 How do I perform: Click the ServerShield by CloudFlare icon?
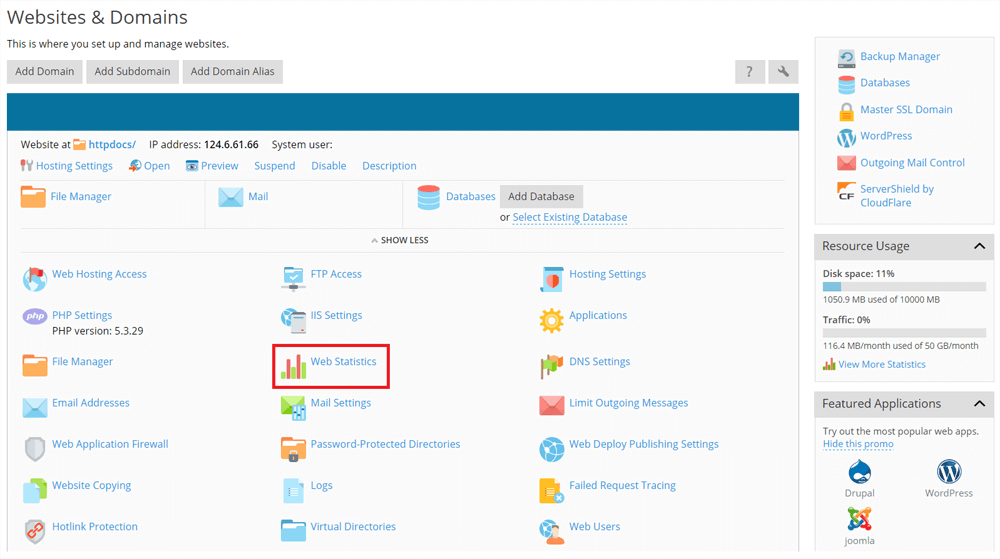point(846,191)
